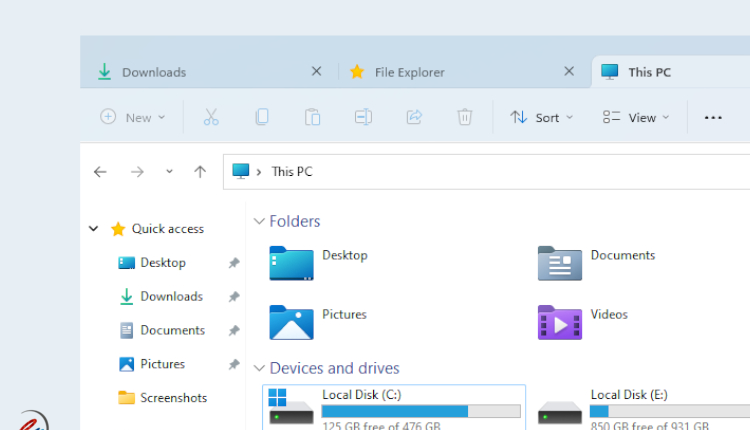Open the New dropdown menu
Screen dimensions: 750x430
click(133, 117)
